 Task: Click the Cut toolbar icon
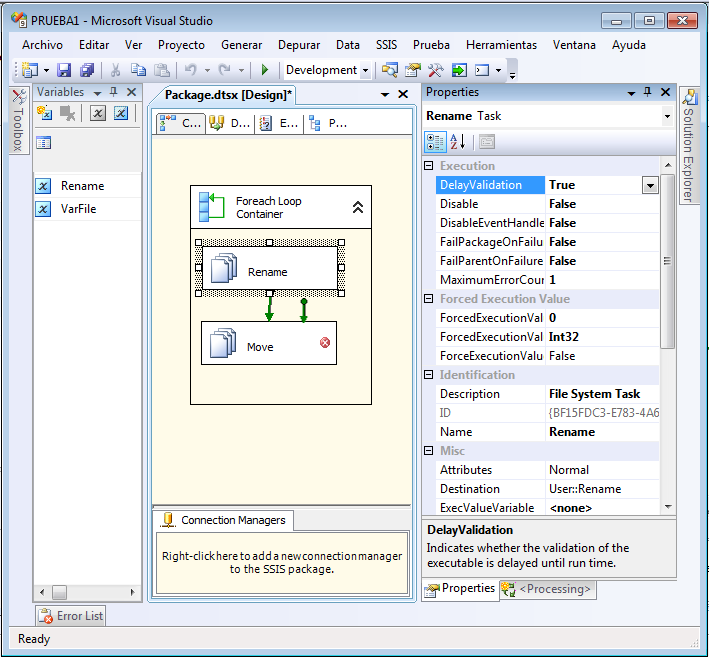(115, 70)
